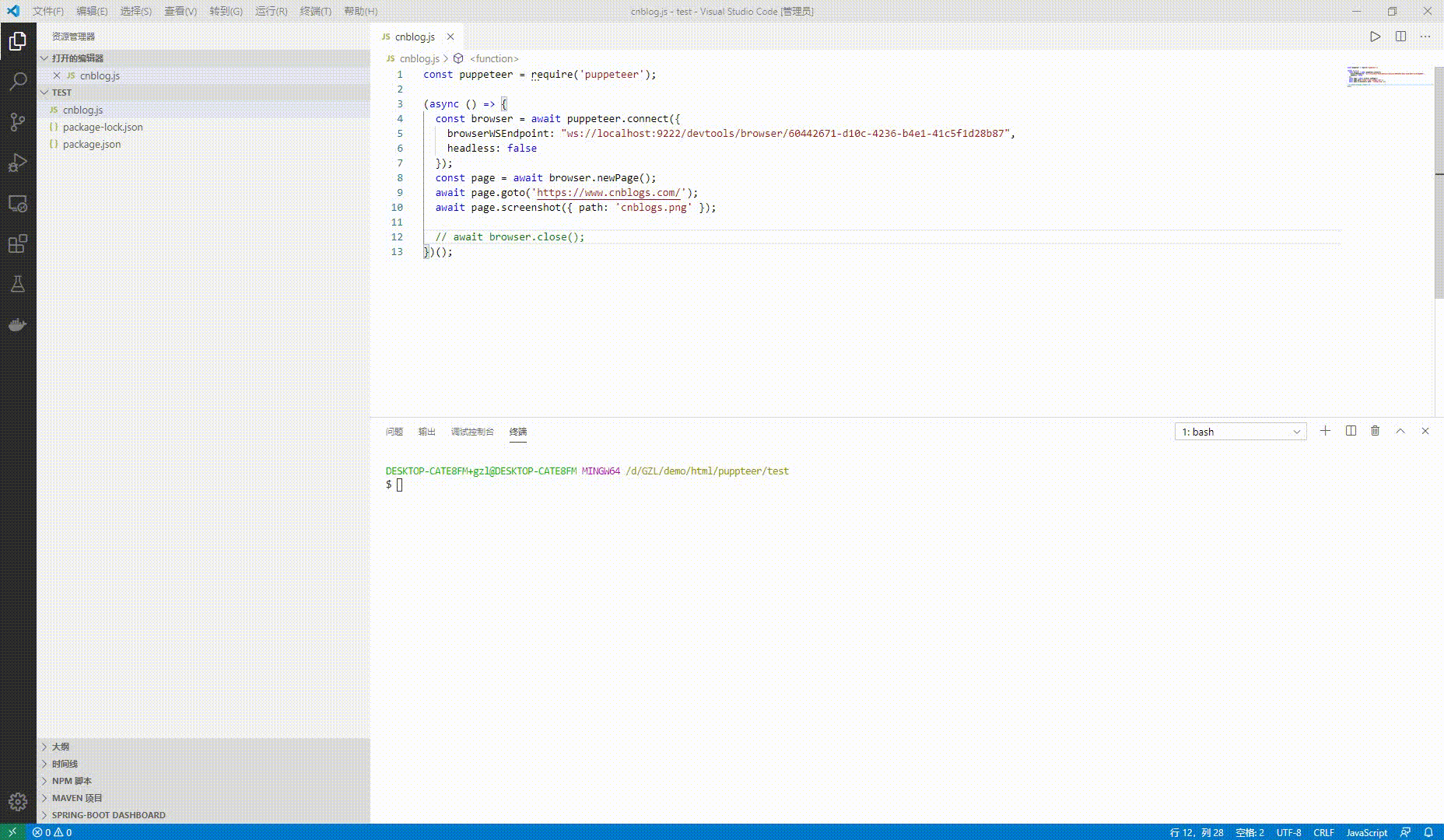Viewport: 1444px width, 840px height.
Task: Change indentation via 空格: 2
Action: 1249,832
